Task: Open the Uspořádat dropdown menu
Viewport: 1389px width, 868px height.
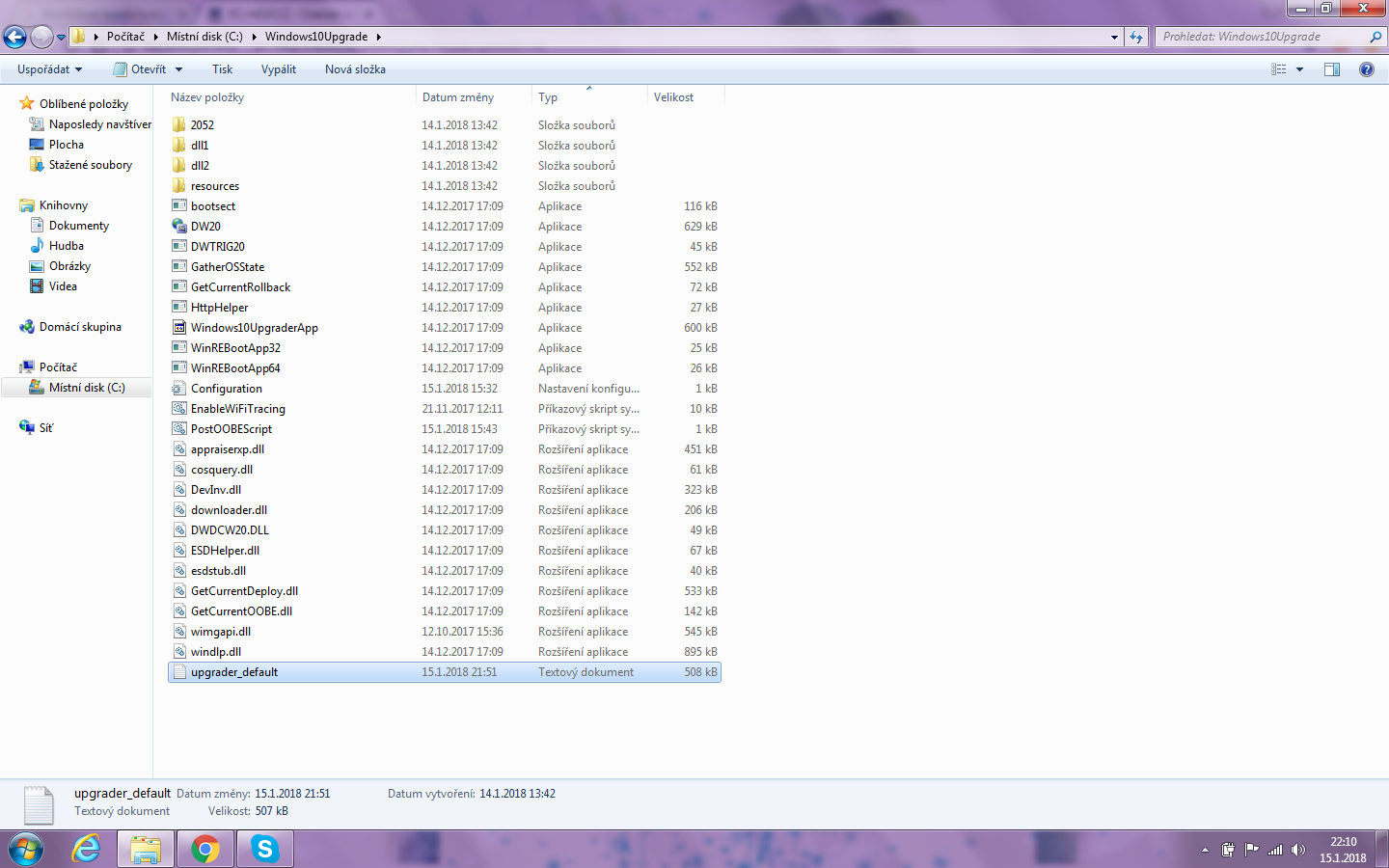Action: [49, 69]
